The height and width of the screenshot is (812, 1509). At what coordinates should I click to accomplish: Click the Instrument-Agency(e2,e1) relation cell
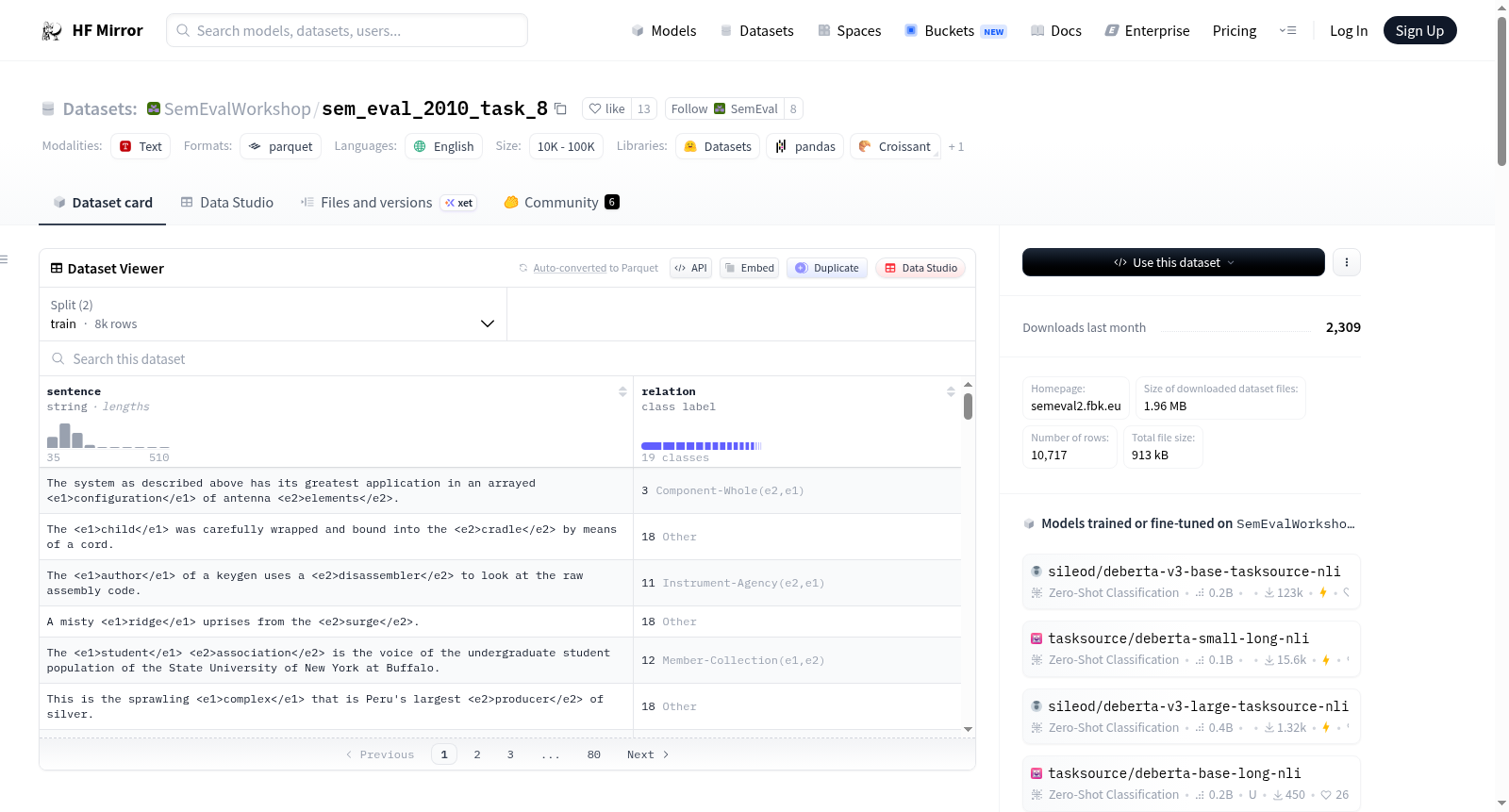(797, 583)
